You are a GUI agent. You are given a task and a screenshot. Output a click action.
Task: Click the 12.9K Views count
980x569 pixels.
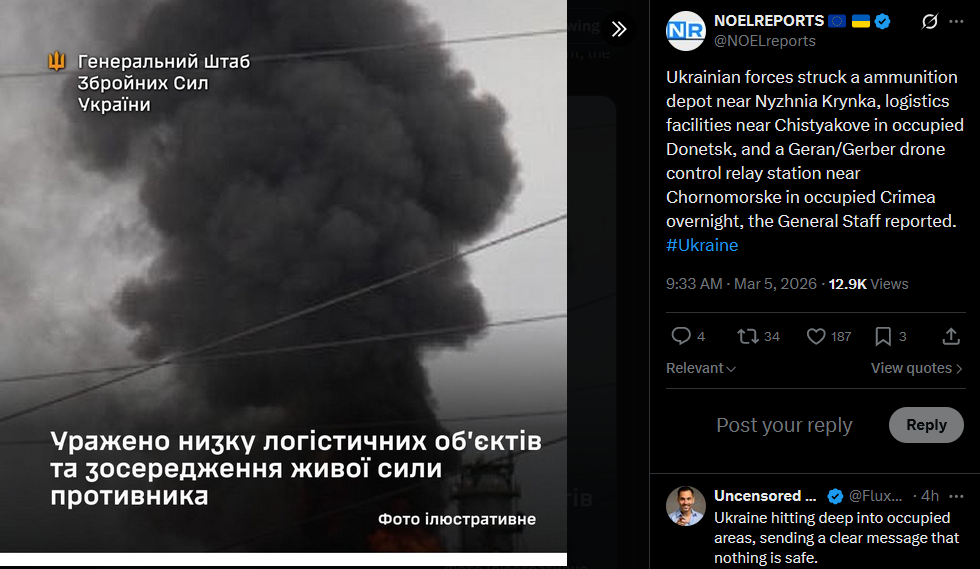coord(868,284)
